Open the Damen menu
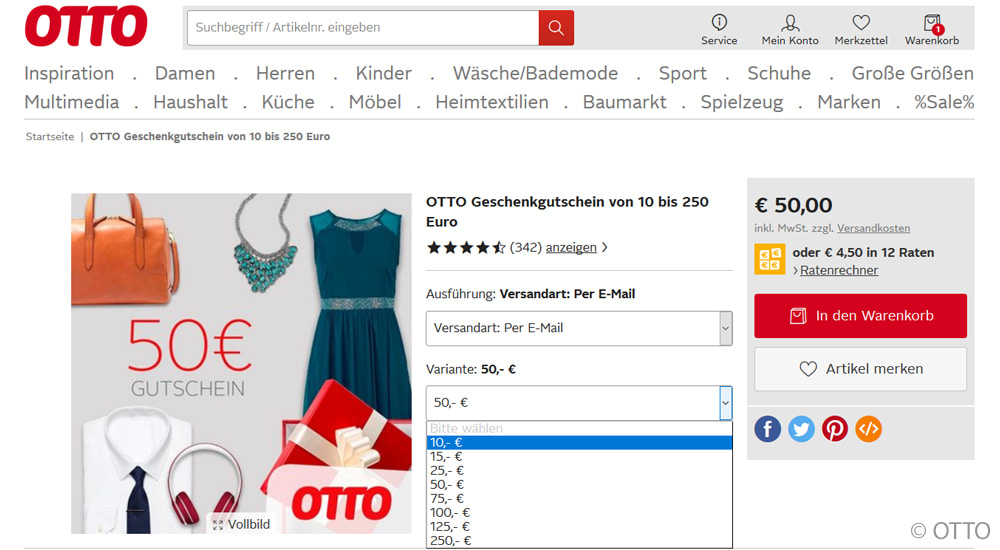Image resolution: width=1000 pixels, height=550 pixels. point(185,73)
